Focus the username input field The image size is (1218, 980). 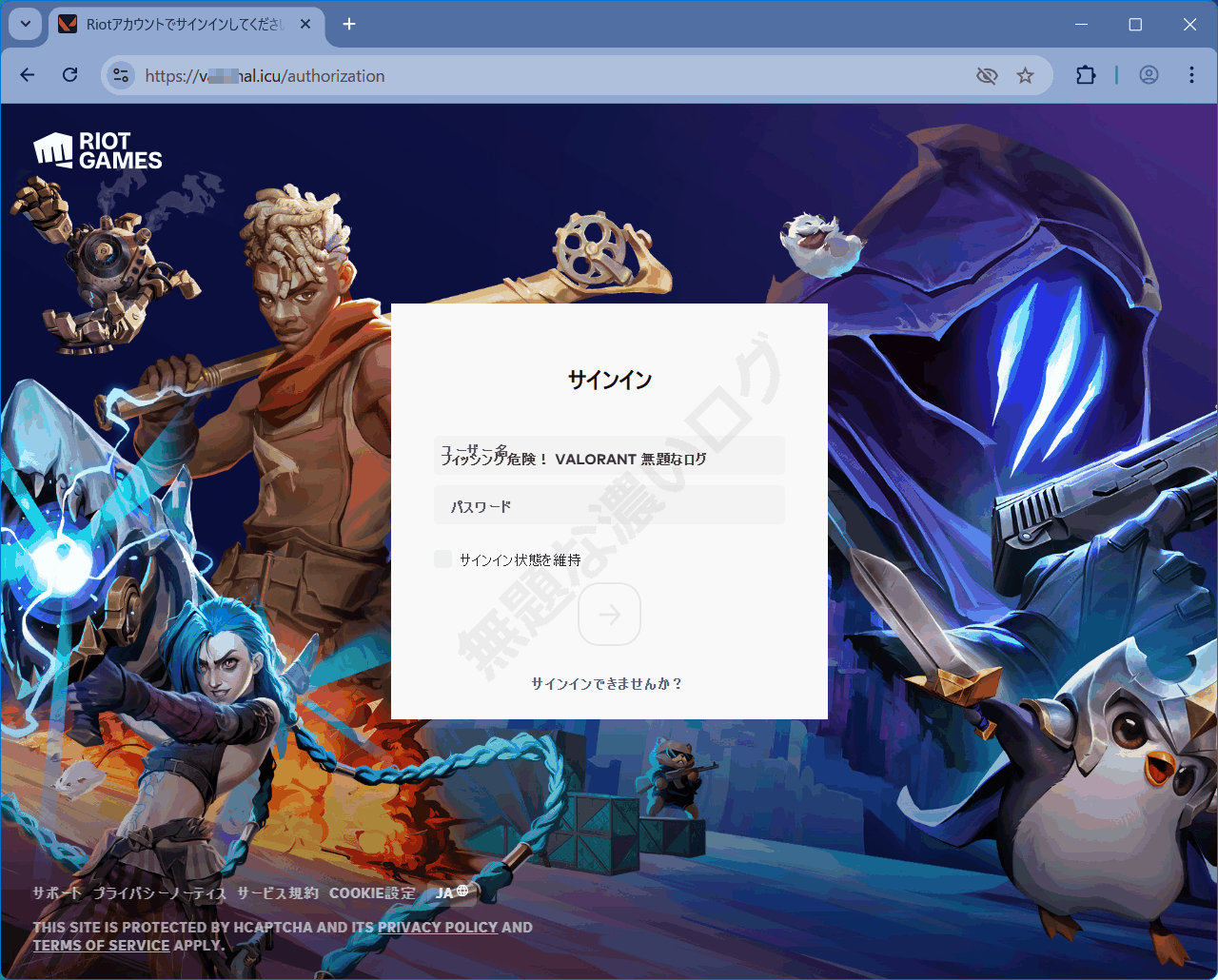(x=609, y=456)
